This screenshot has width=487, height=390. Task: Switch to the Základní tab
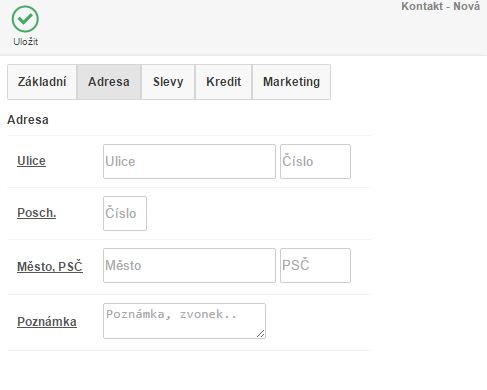pyautogui.click(x=42, y=82)
